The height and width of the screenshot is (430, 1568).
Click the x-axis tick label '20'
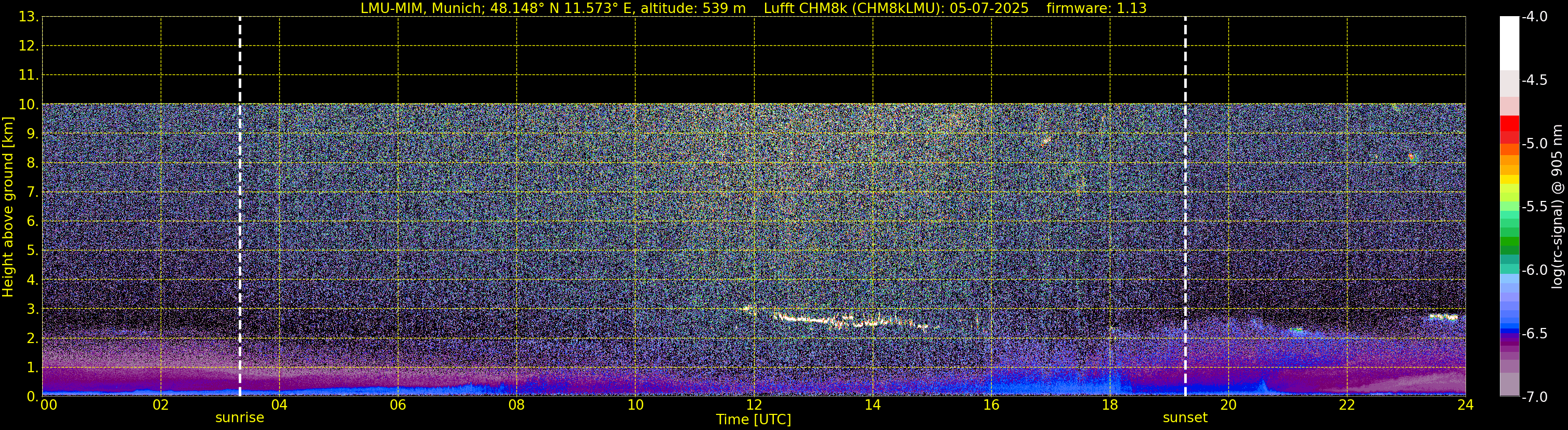click(1228, 405)
